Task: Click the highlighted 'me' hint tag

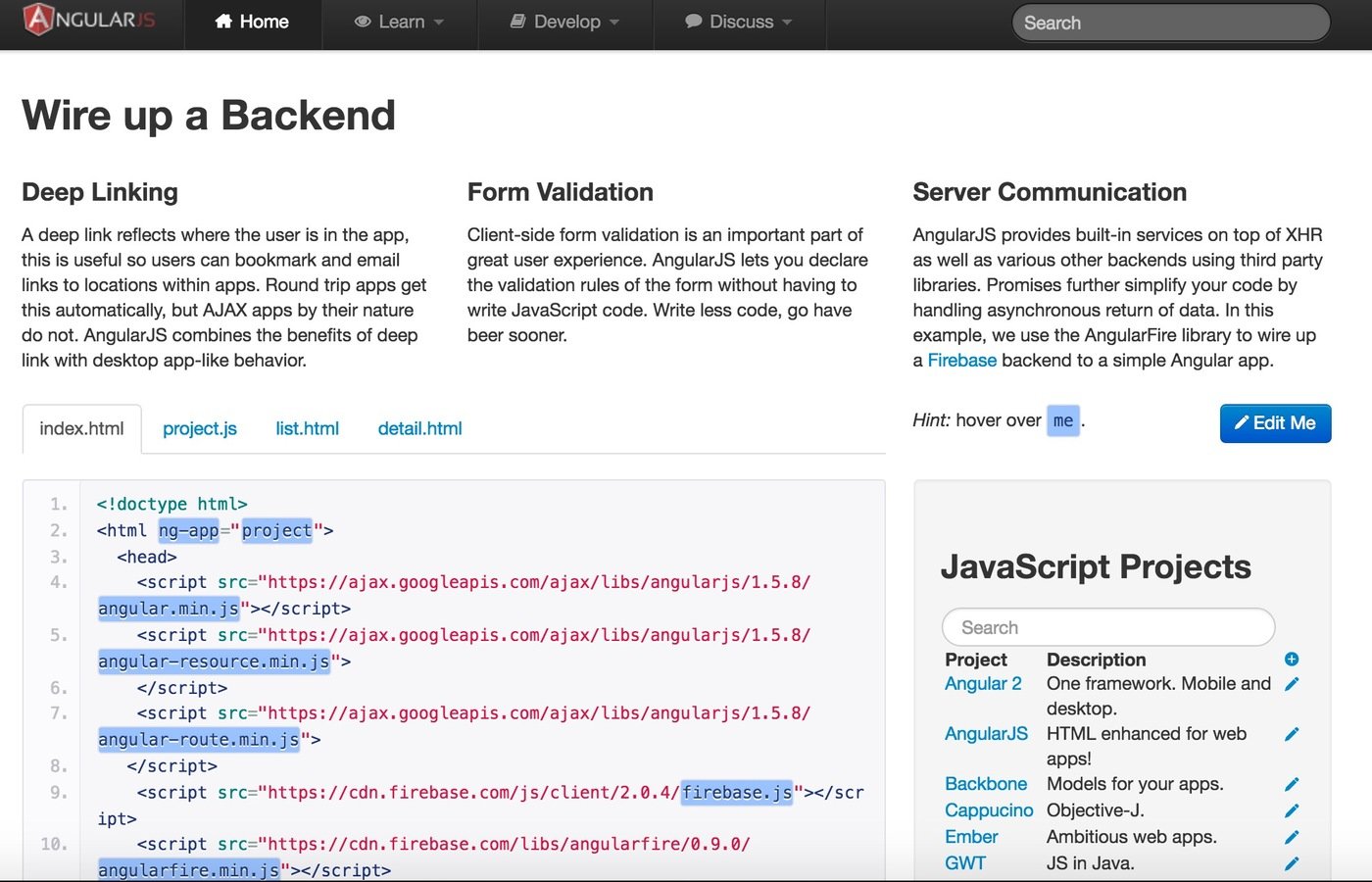Action: 1063,420
